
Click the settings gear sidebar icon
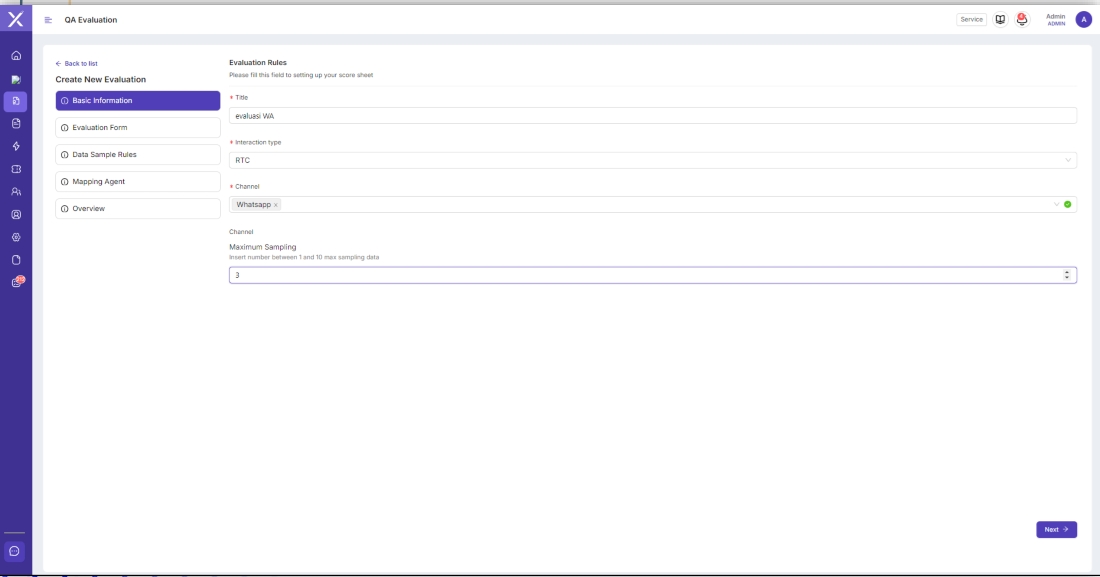(x=15, y=237)
